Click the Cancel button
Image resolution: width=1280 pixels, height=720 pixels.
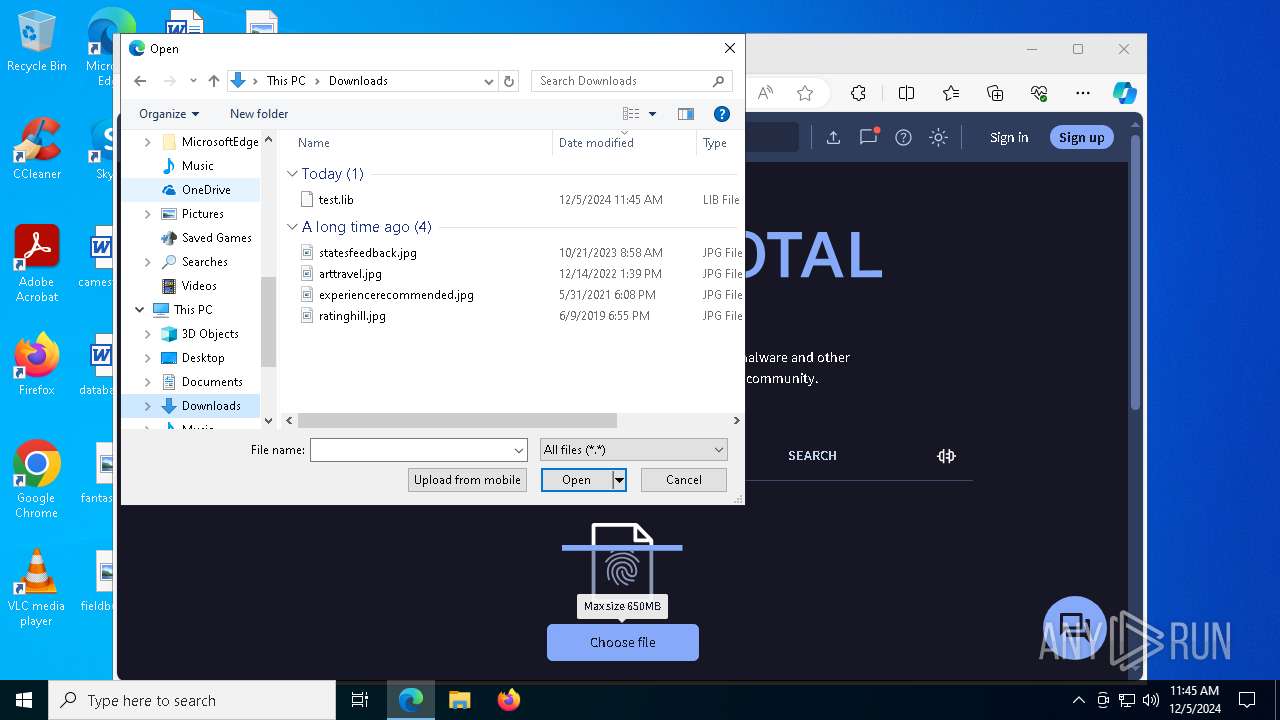pos(684,480)
